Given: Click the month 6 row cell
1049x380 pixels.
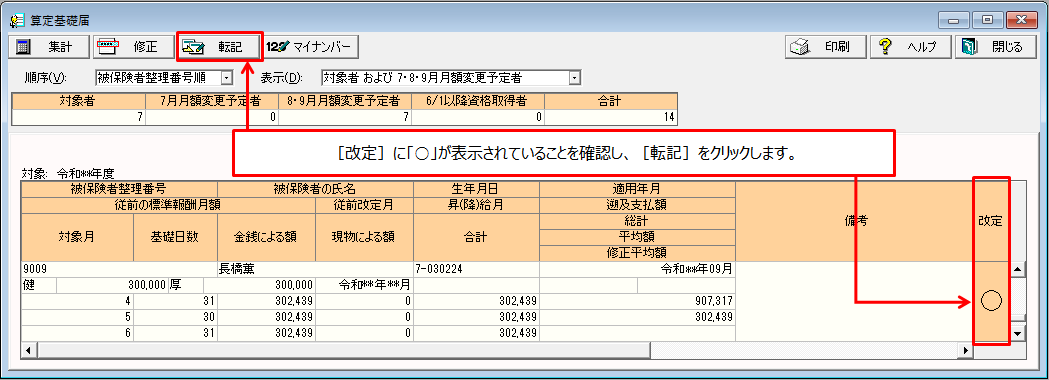Looking at the screenshot, I should click(78, 332).
